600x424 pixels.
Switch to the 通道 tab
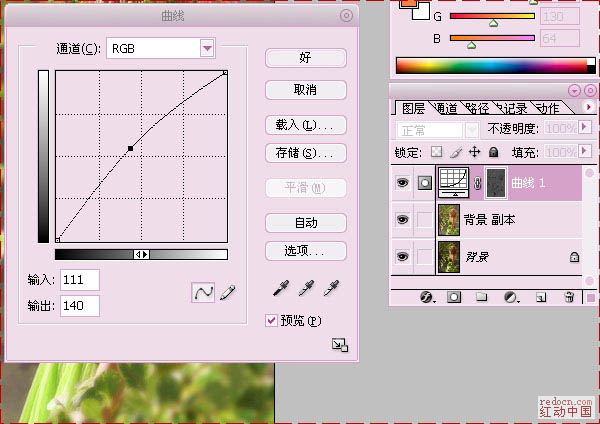coord(446,109)
